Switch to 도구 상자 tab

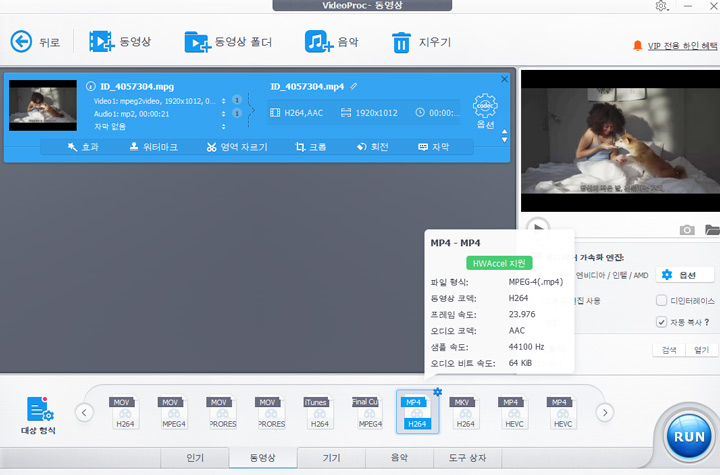(467, 458)
